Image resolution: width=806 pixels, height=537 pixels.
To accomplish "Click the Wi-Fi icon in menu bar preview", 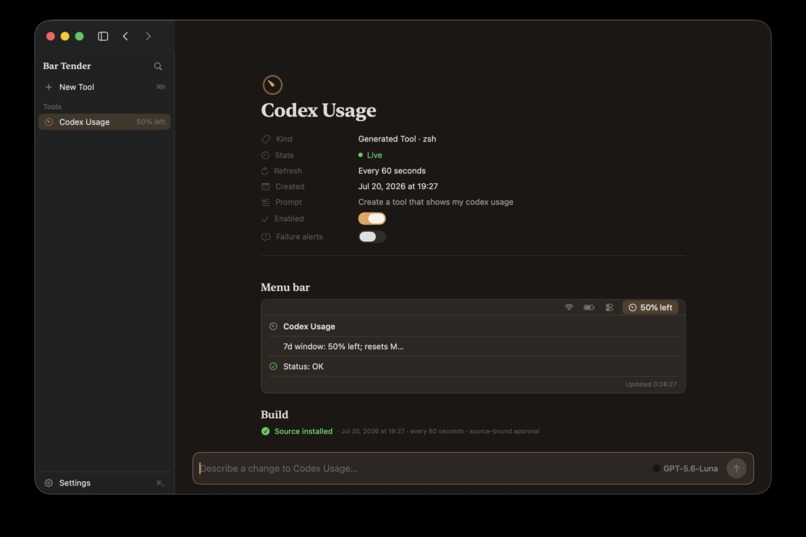I will [569, 307].
